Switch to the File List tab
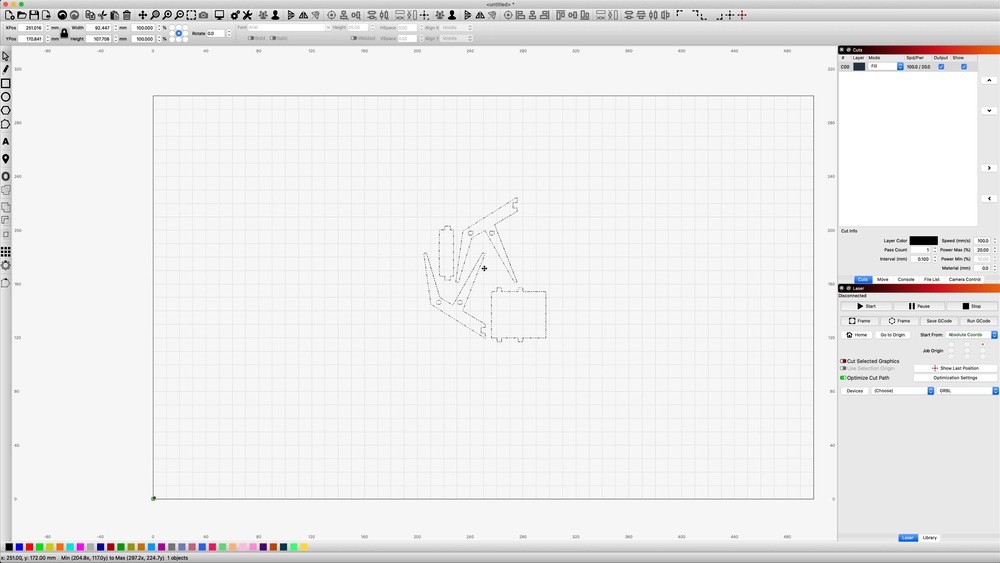 click(932, 279)
